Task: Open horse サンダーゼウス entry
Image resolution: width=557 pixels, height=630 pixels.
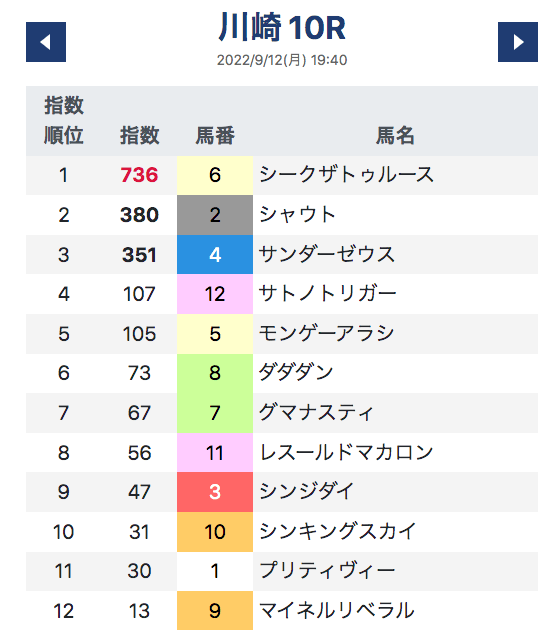Action: (x=327, y=255)
